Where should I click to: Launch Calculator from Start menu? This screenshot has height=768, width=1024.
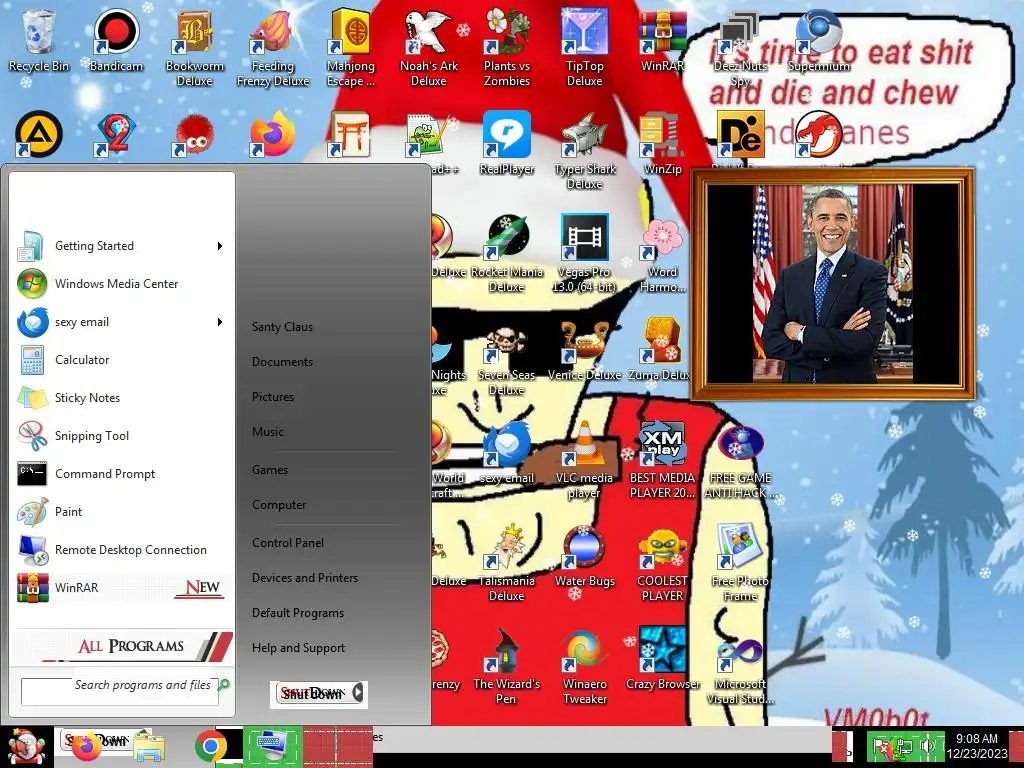tap(121, 360)
